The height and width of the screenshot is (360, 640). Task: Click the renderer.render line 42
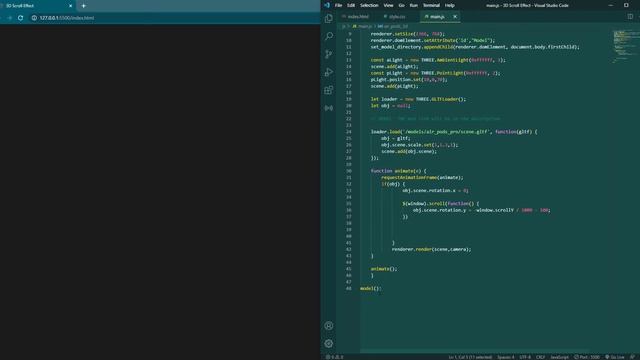431,249
